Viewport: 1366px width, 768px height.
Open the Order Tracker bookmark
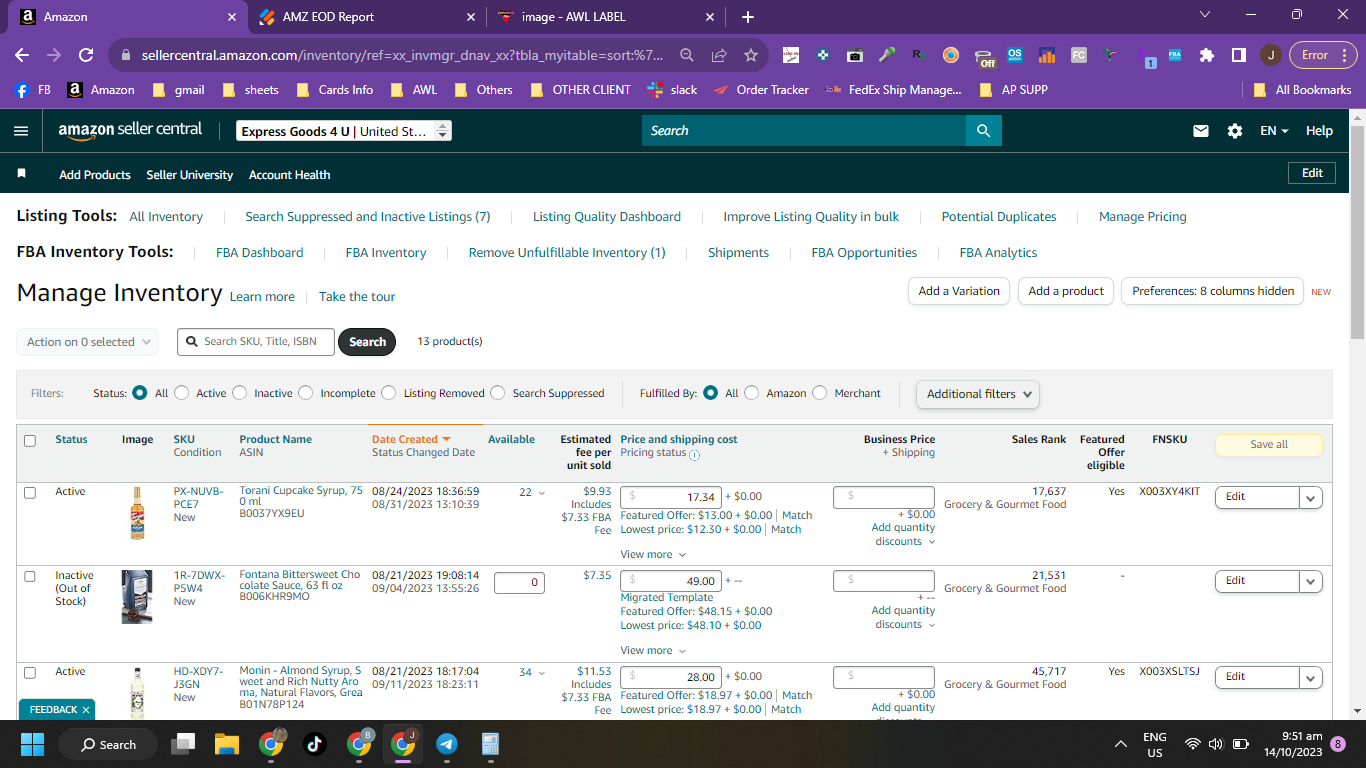(761, 90)
